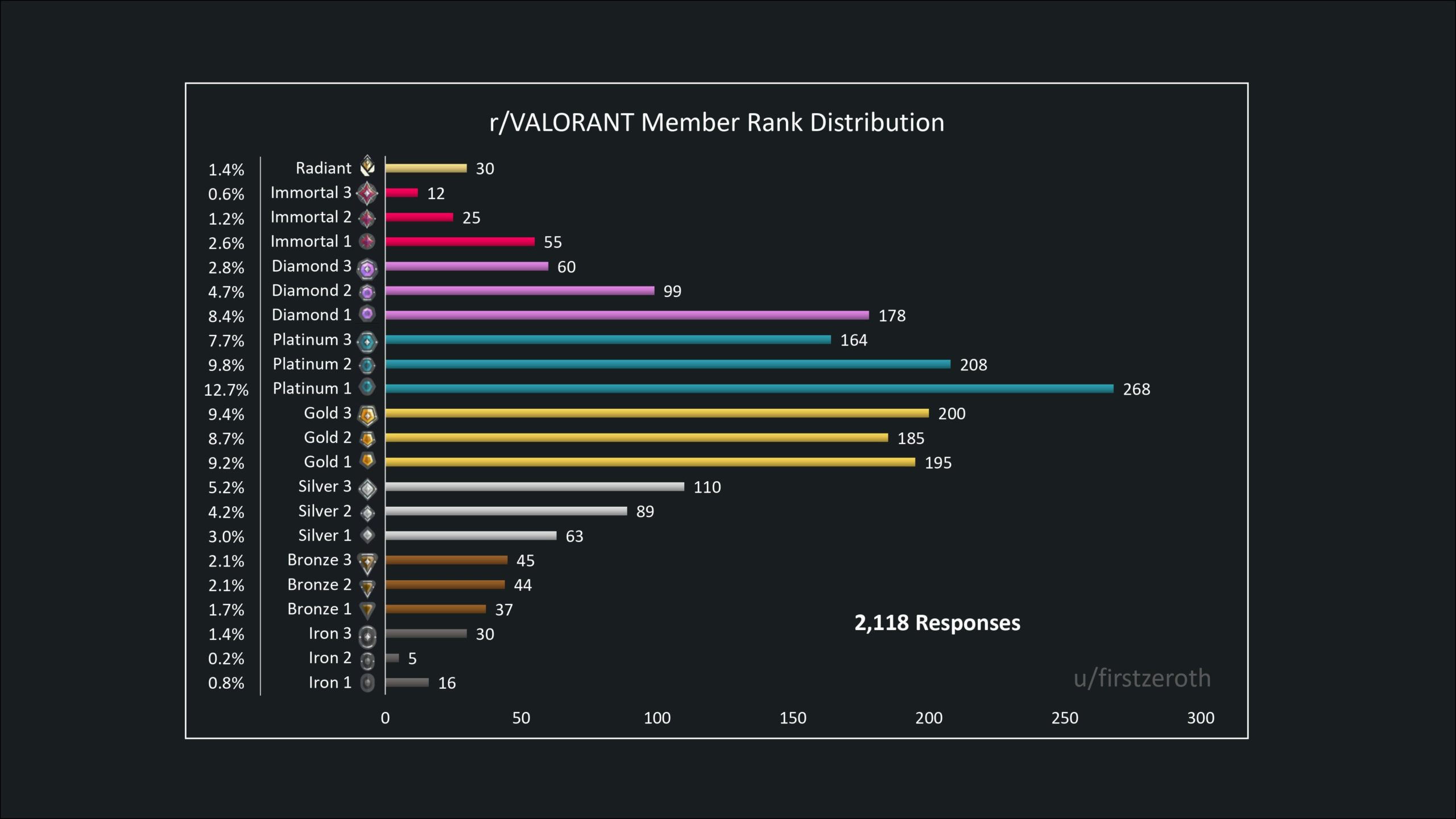This screenshot has height=819, width=1456.
Task: Click the Diamond 2 rank icon
Action: tap(367, 292)
